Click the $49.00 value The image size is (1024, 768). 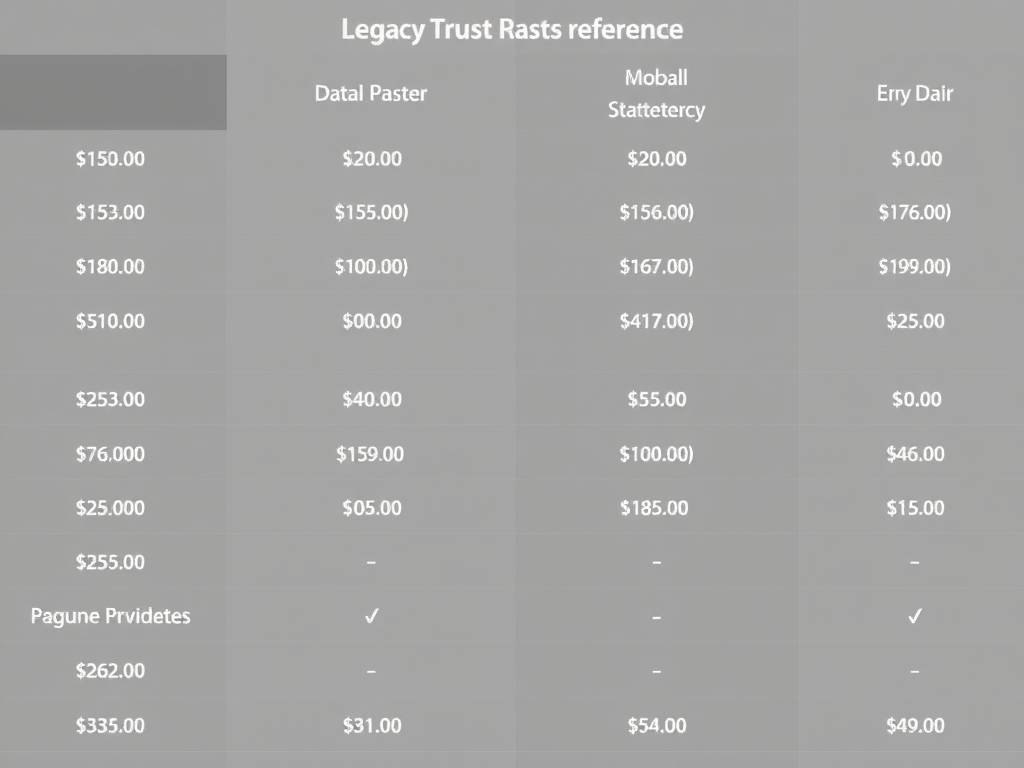coord(914,725)
